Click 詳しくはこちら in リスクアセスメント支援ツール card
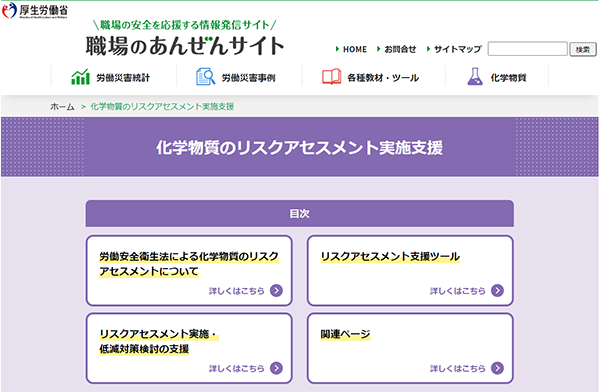This screenshot has width=600, height=392. pos(458,291)
